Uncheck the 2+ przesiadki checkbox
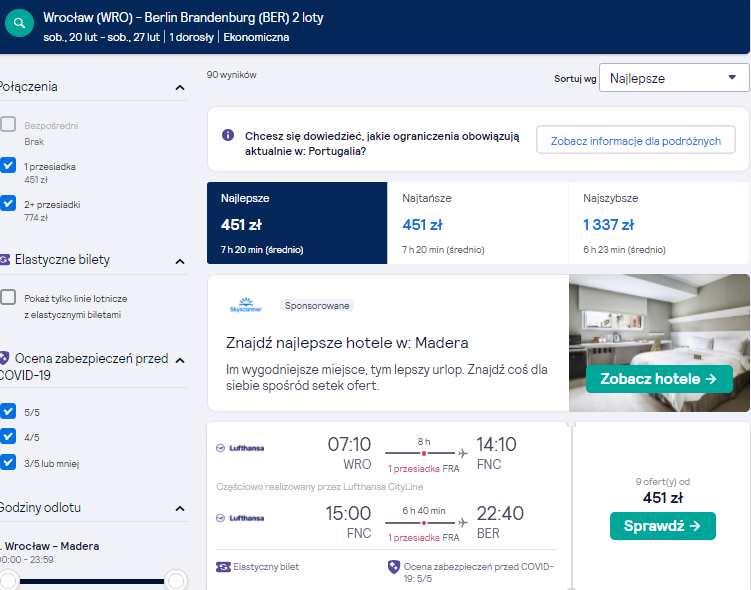 tap(8, 203)
